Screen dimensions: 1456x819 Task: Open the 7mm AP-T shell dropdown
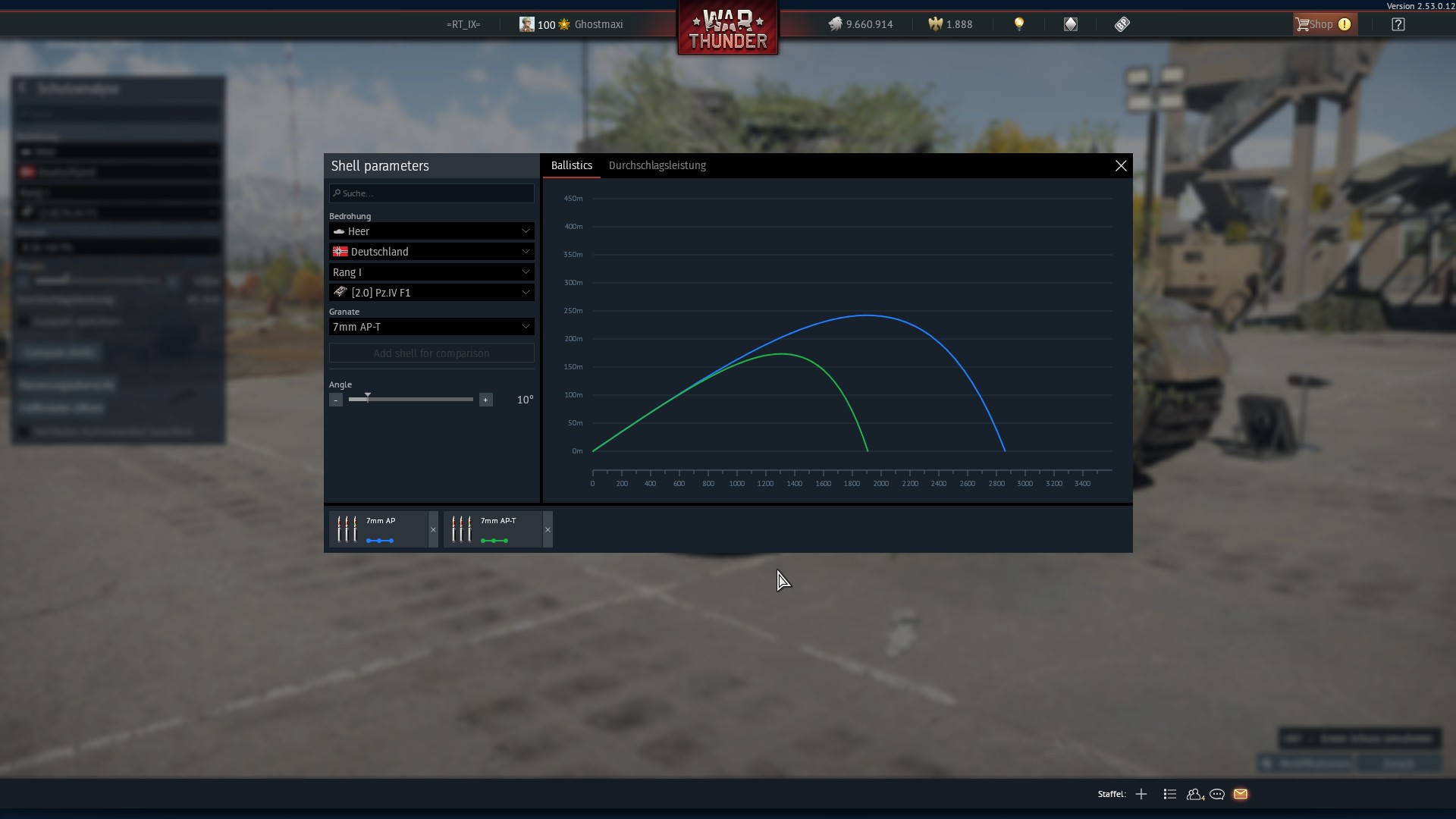pyautogui.click(x=431, y=327)
